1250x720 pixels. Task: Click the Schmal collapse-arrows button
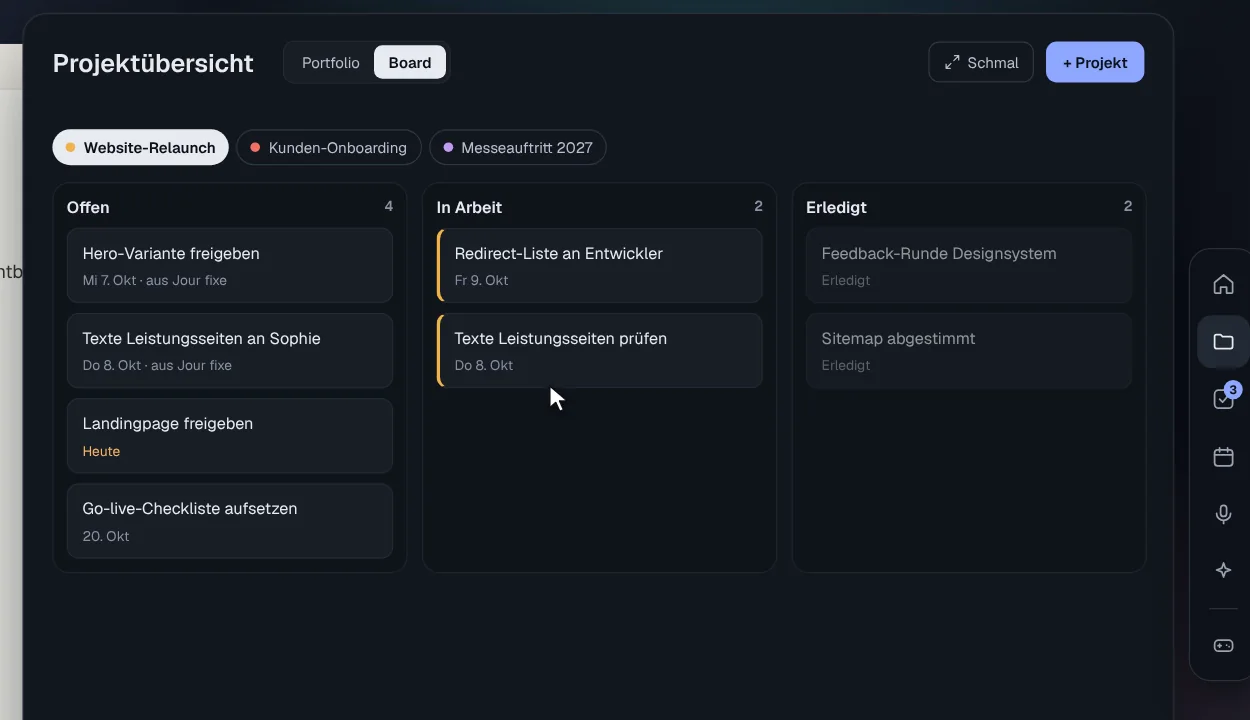(x=980, y=62)
